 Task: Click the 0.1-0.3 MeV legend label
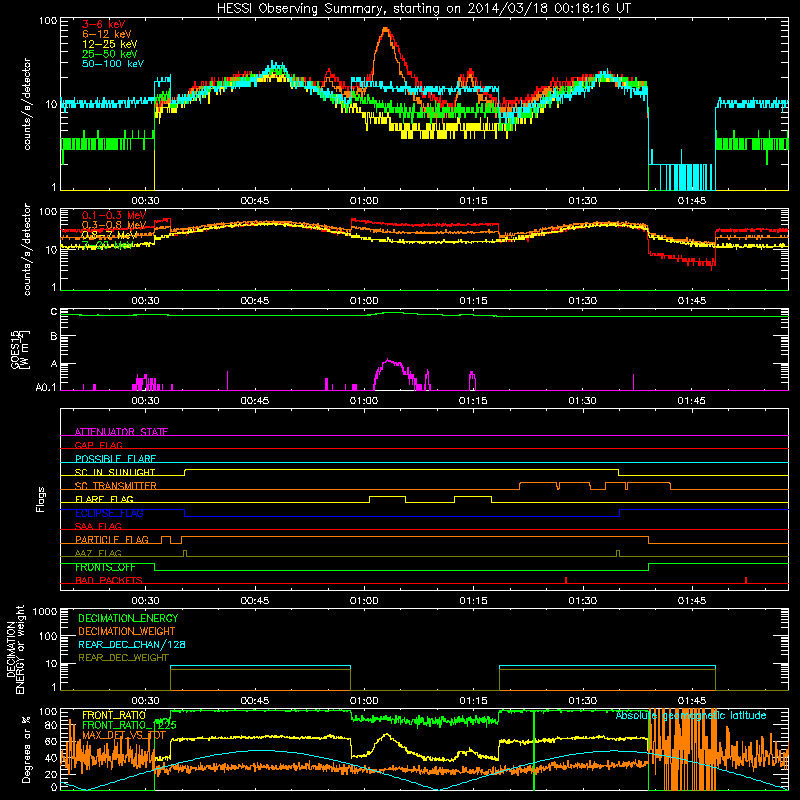coord(114,215)
